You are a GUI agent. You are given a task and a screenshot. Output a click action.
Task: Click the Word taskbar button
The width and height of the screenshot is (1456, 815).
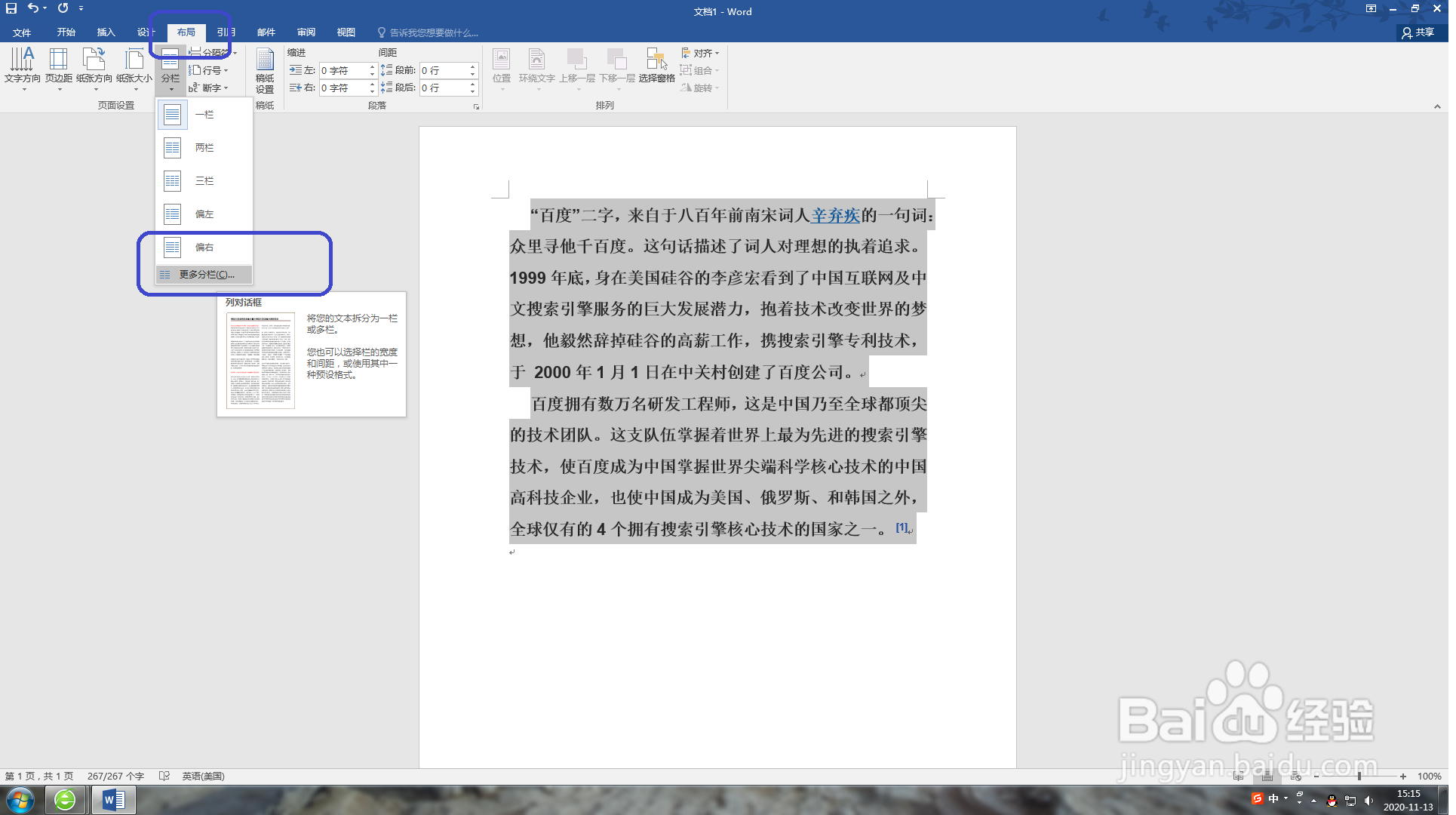pos(113,800)
